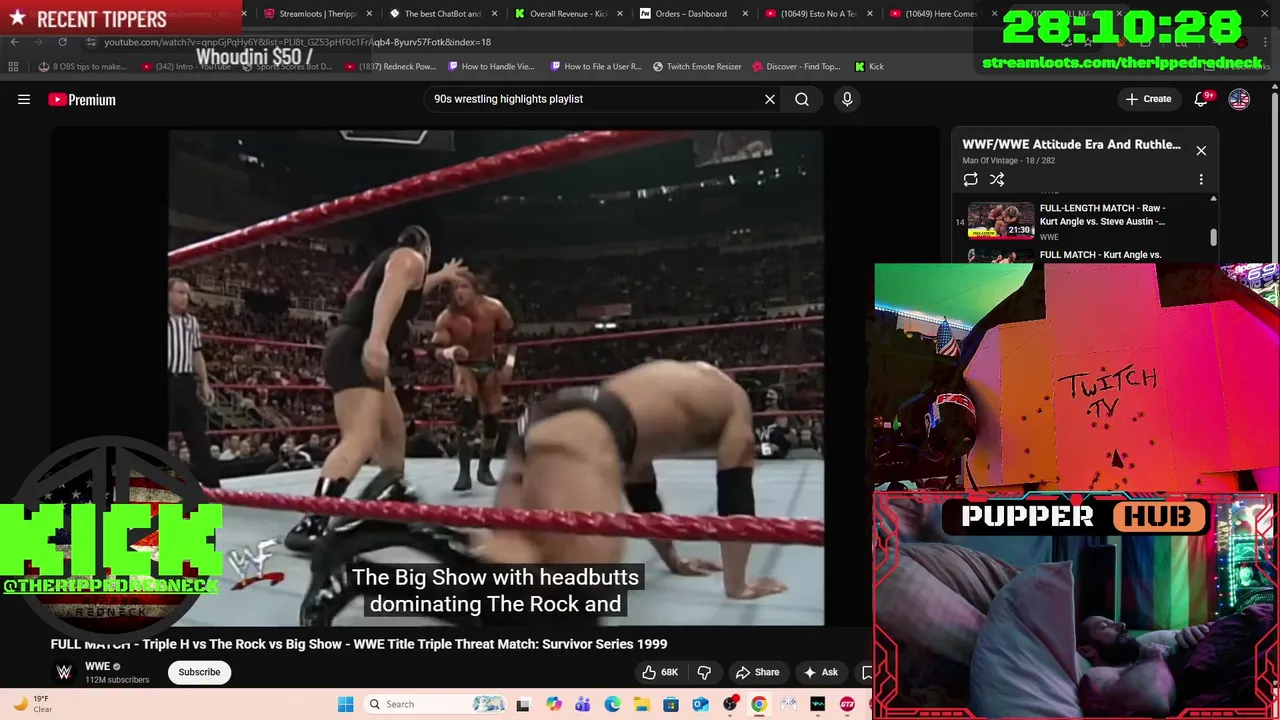Open the playlist three-dot options menu

click(x=1201, y=179)
